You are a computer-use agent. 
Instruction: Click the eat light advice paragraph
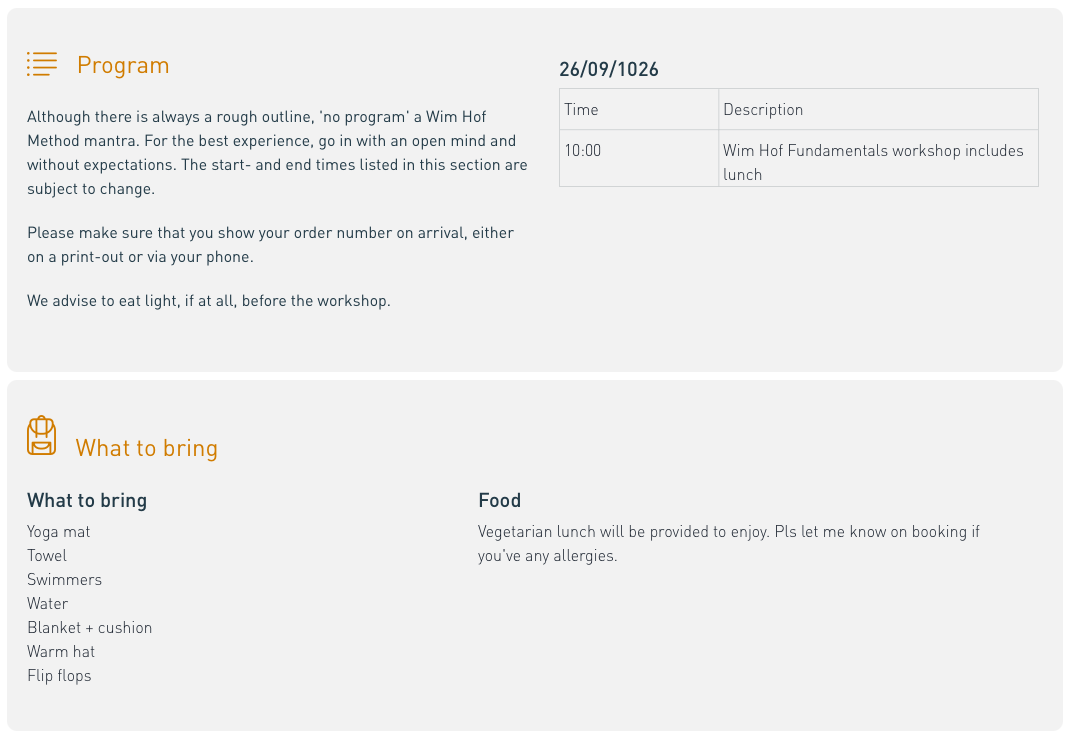(x=209, y=301)
